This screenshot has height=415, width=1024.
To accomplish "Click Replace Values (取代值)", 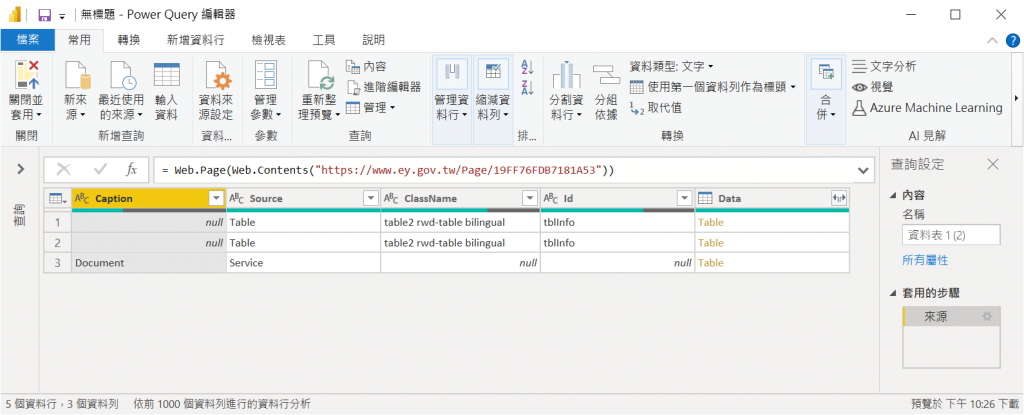I will [656, 107].
